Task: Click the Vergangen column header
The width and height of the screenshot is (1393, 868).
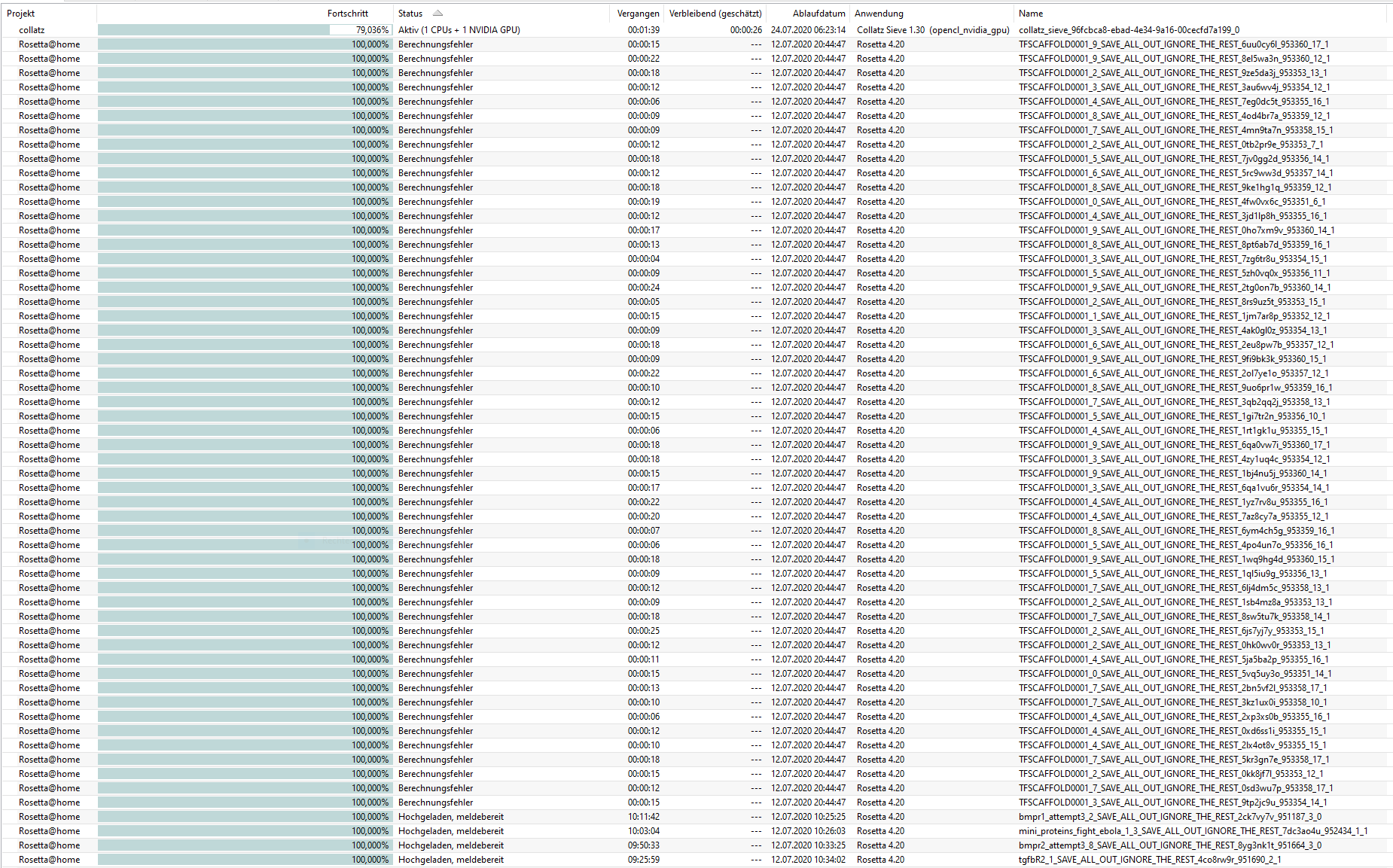Action: pyautogui.click(x=638, y=14)
